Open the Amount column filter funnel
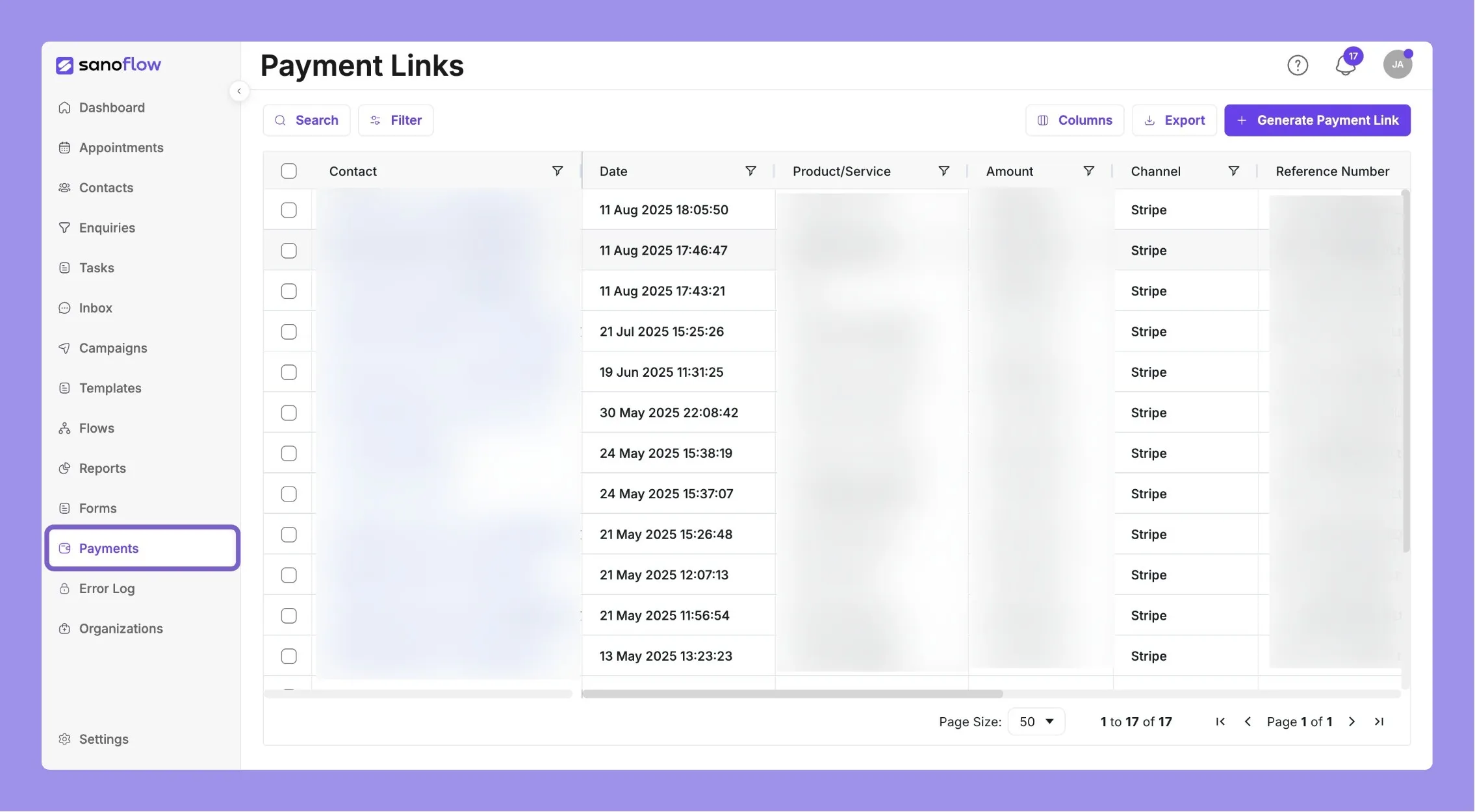The width and height of the screenshot is (1475, 812). [1088, 171]
